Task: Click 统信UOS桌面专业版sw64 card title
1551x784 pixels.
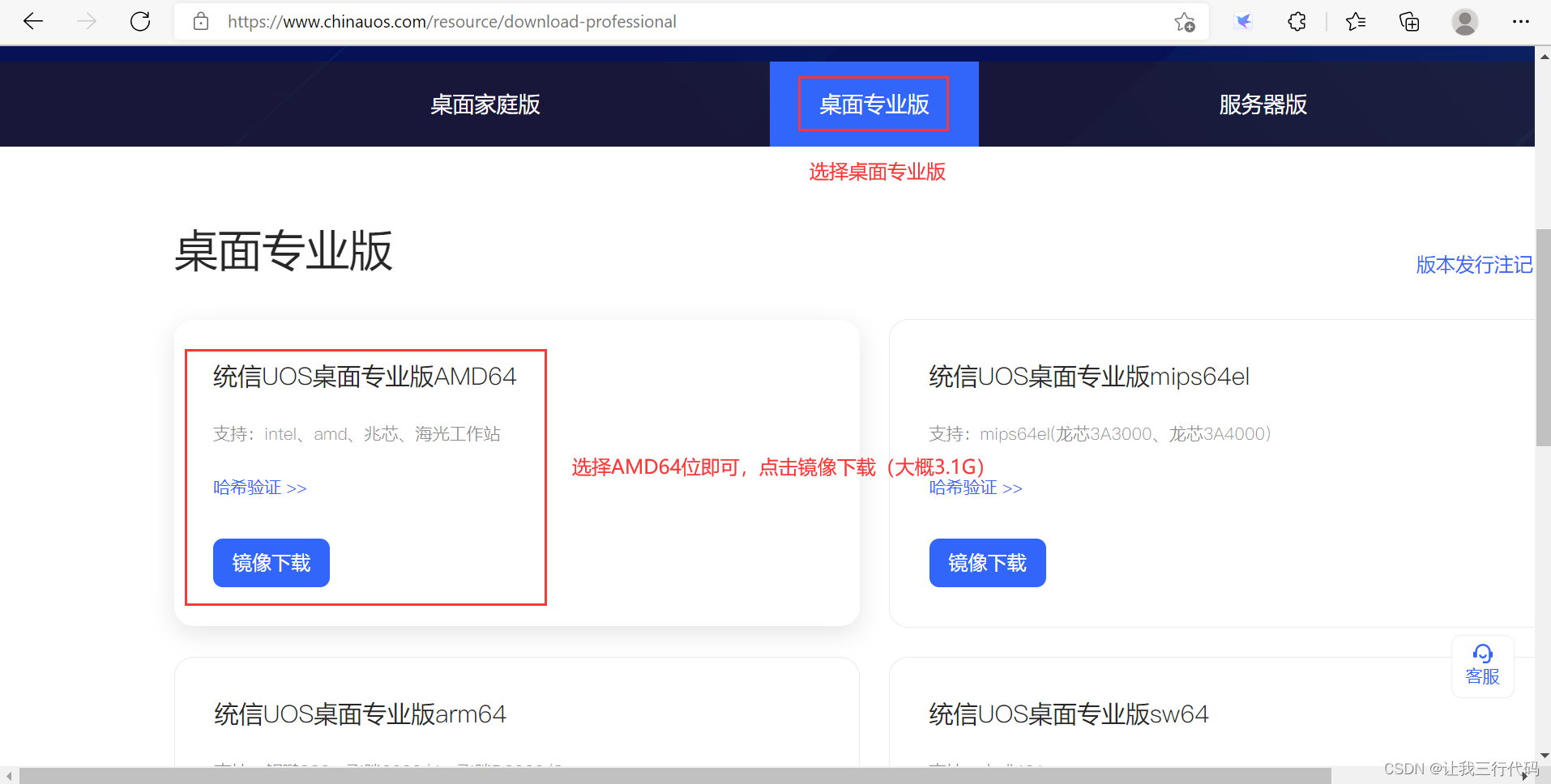Action: pyautogui.click(x=1068, y=714)
